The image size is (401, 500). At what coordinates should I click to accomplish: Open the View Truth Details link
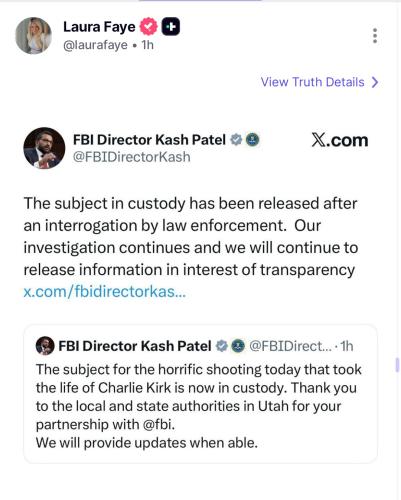pos(312,82)
